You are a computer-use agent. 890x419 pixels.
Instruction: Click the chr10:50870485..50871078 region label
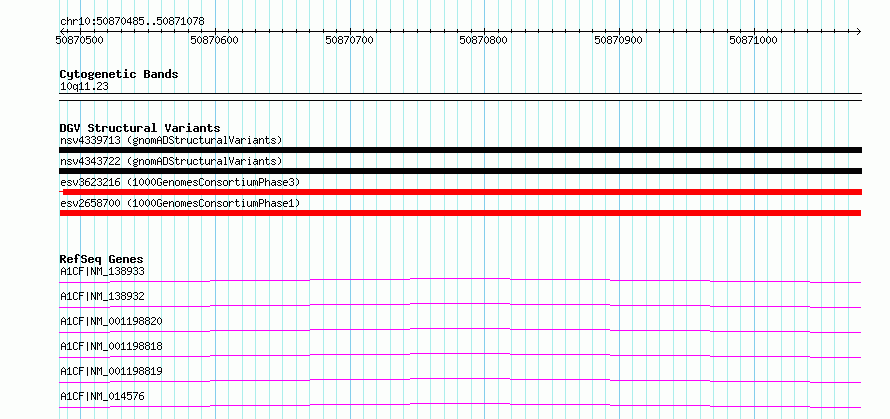(132, 22)
